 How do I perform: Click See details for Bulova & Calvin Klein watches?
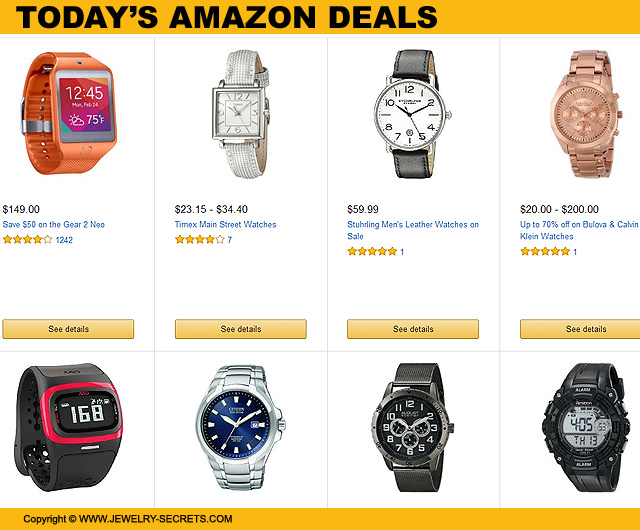(x=580, y=329)
